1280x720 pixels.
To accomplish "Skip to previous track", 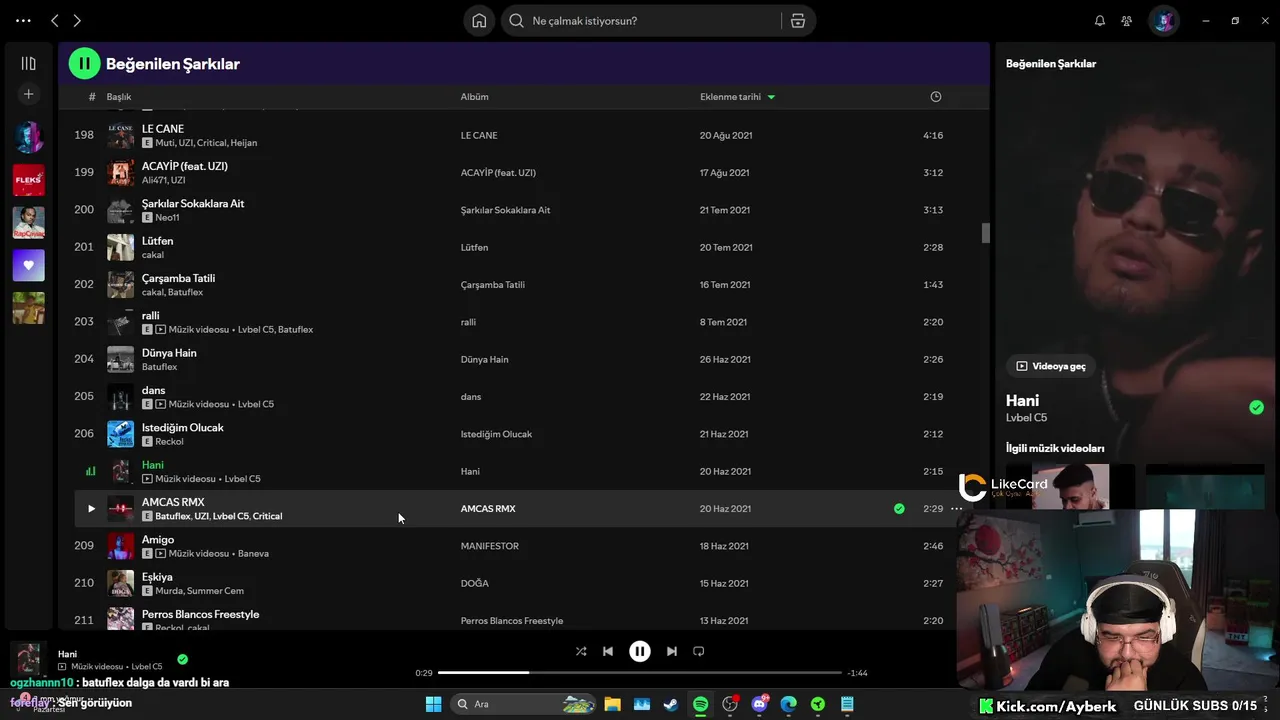I will pyautogui.click(x=608, y=651).
